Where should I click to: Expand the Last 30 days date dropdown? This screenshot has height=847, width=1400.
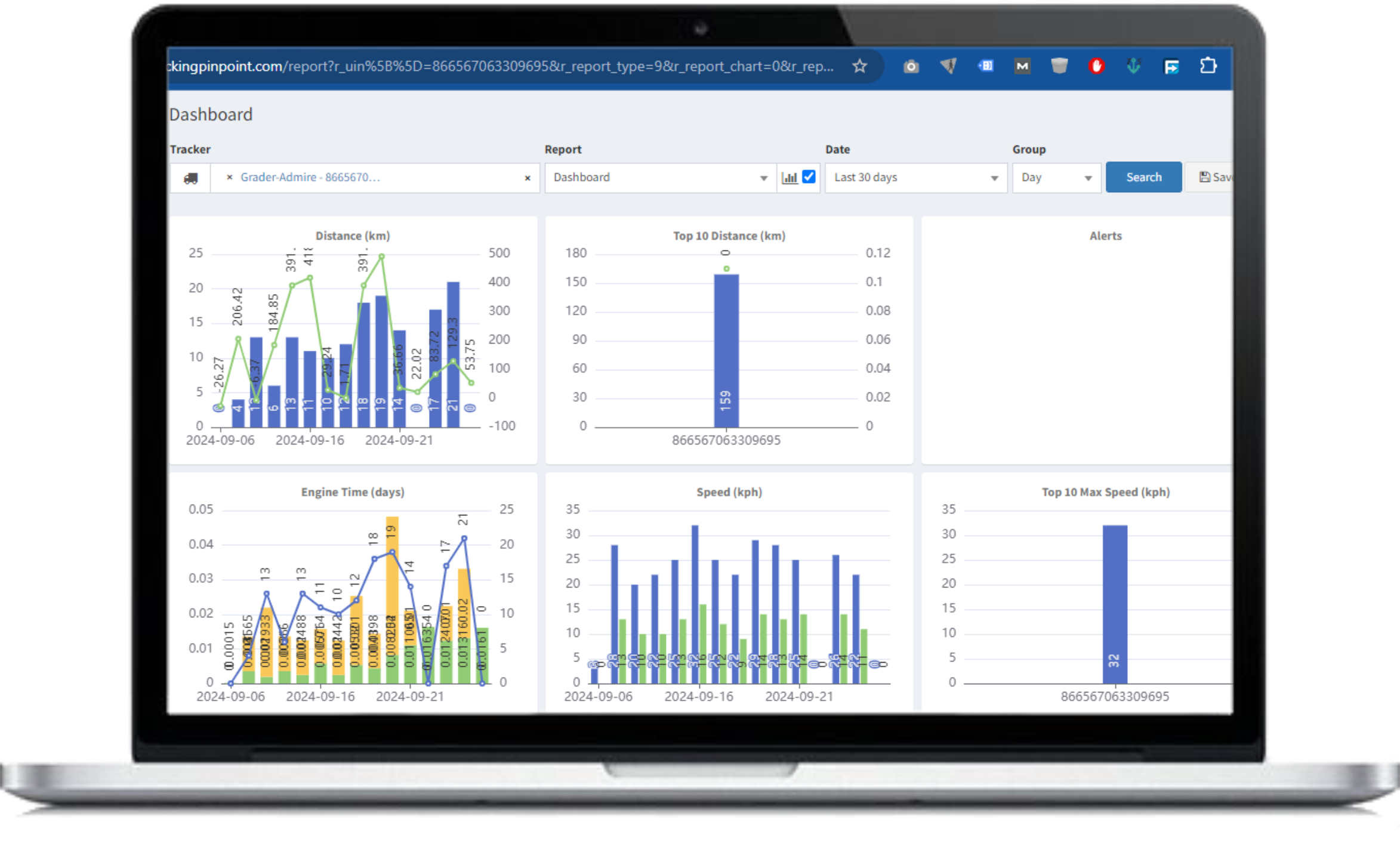(x=915, y=178)
